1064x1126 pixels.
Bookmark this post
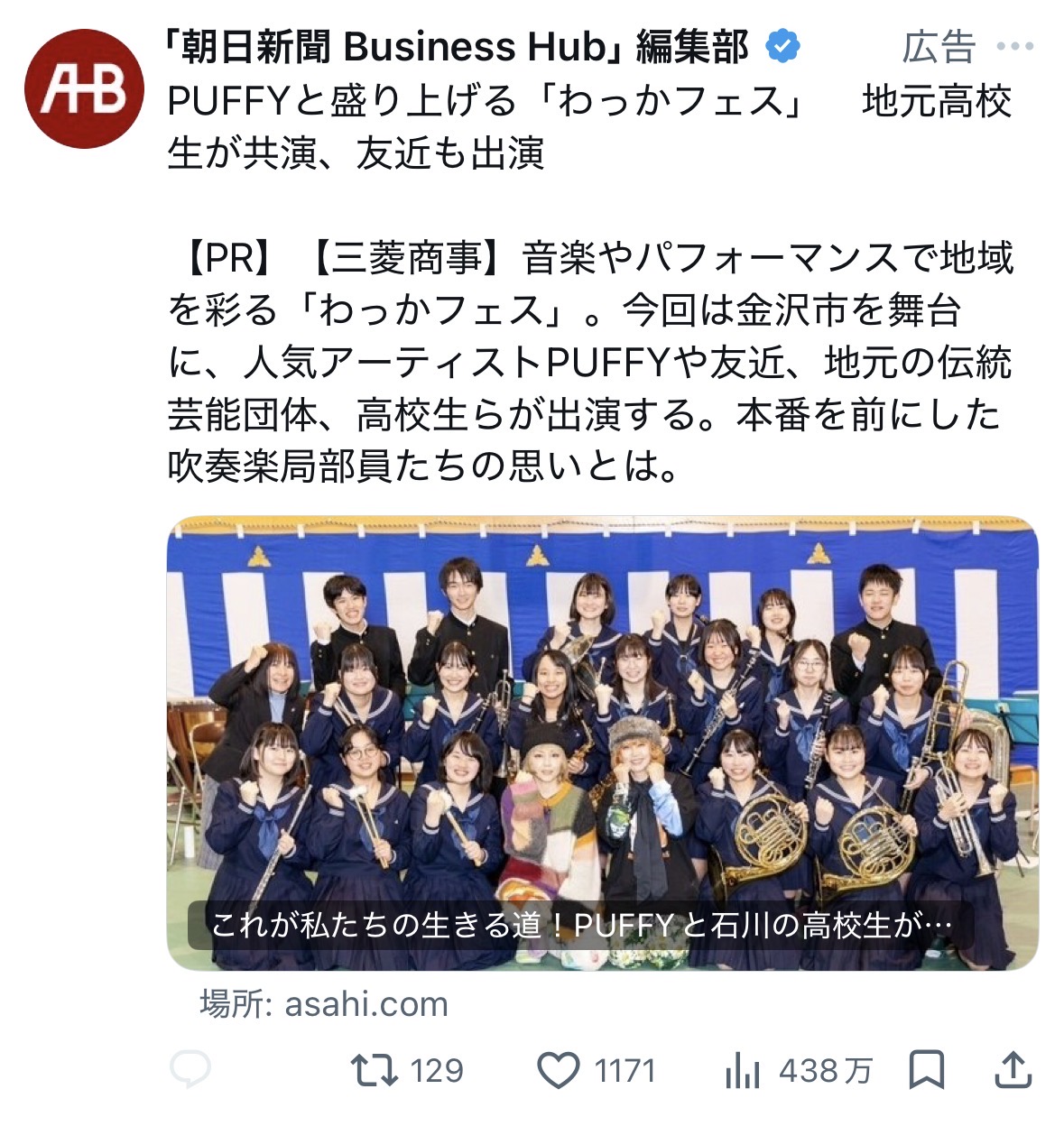coord(926,1071)
